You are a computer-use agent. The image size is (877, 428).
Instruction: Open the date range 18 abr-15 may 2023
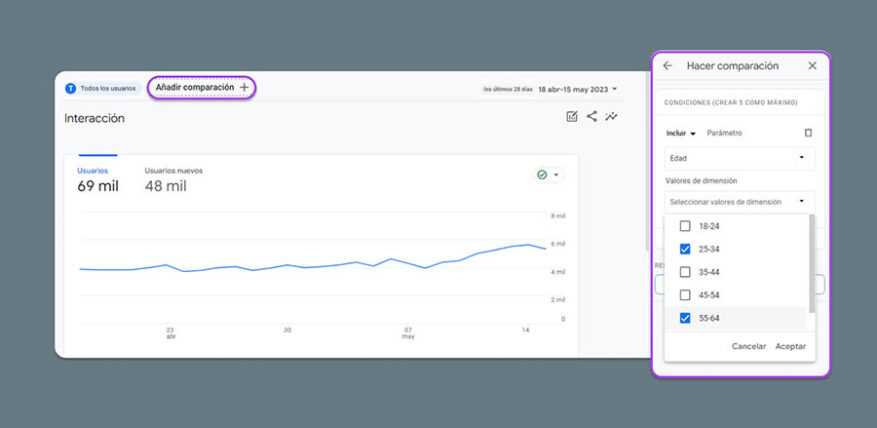(577, 89)
